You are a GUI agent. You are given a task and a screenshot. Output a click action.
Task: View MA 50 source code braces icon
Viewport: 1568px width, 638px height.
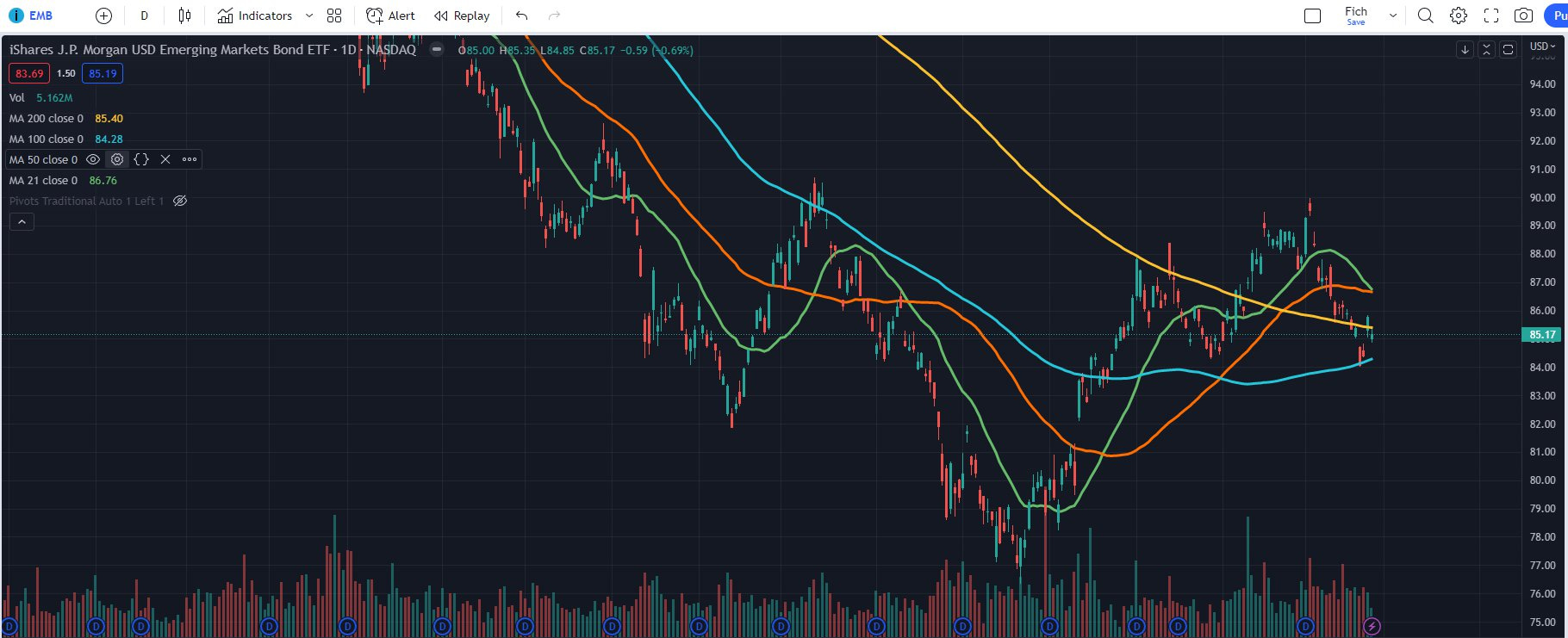pyautogui.click(x=141, y=159)
